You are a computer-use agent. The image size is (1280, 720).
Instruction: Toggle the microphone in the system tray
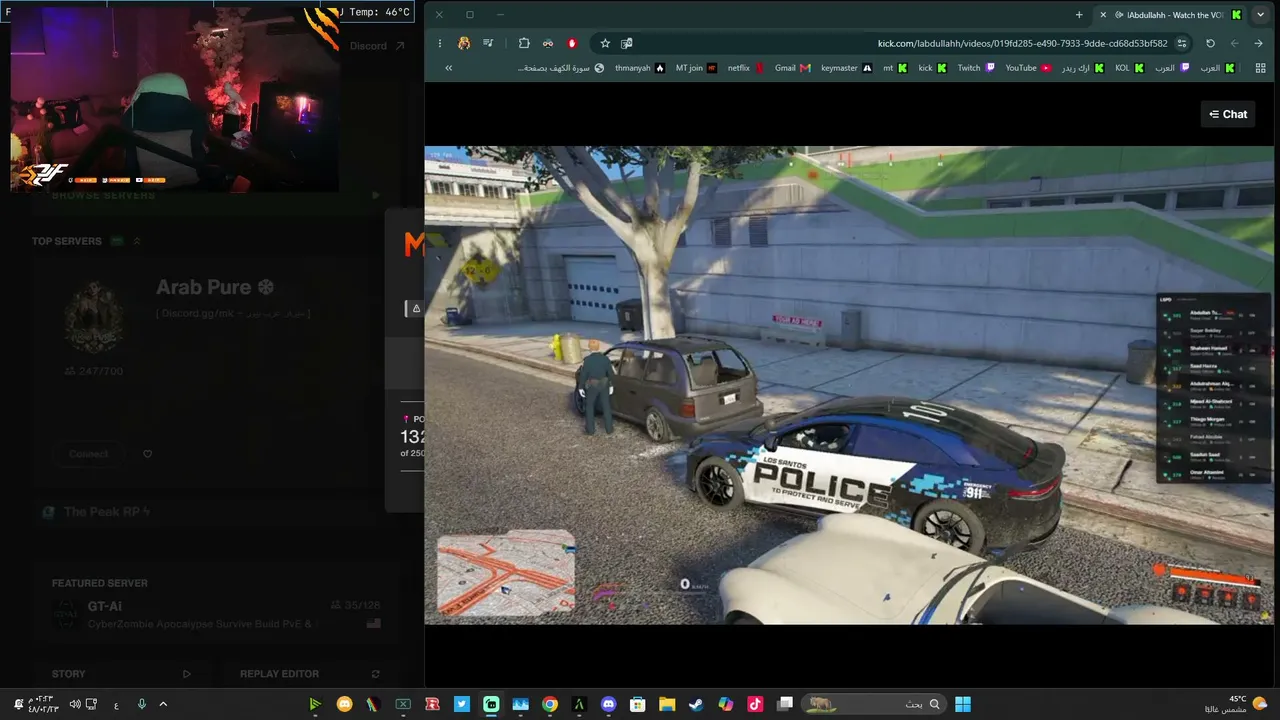[x=141, y=704]
